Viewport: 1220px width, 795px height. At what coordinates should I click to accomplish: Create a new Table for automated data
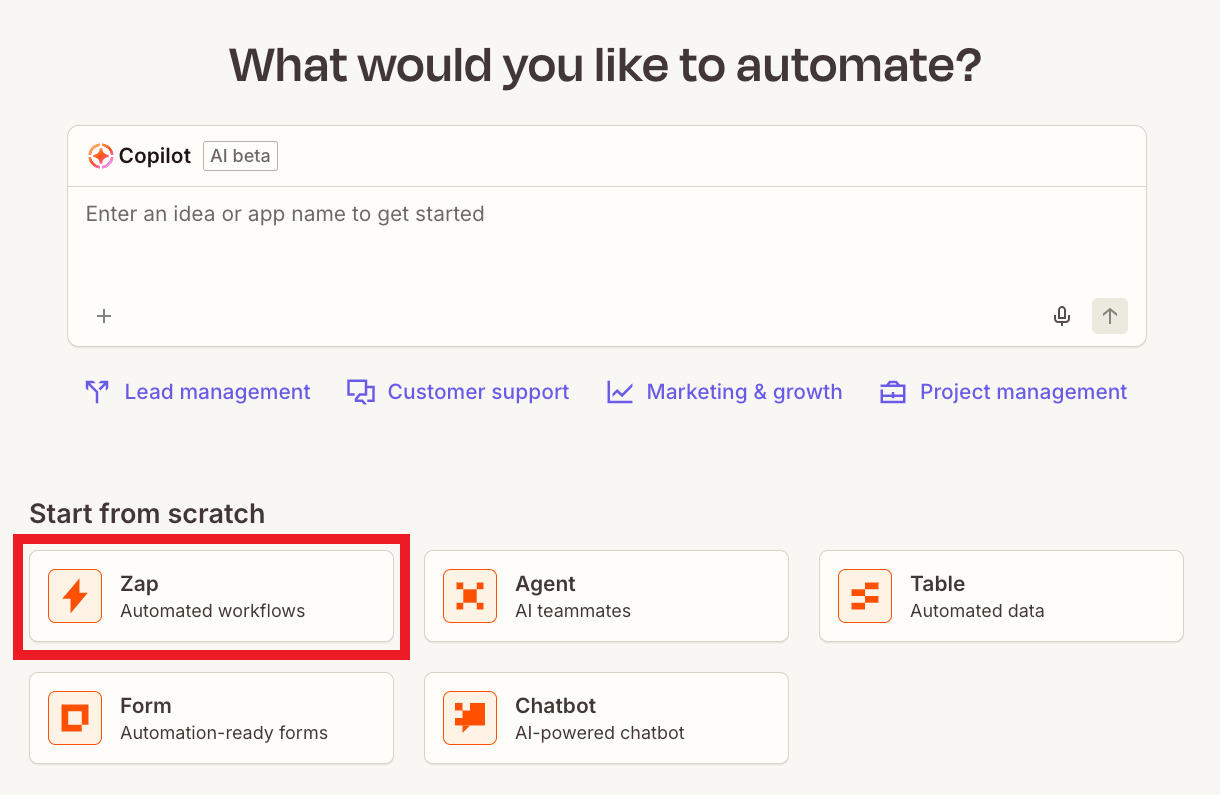coord(1001,596)
